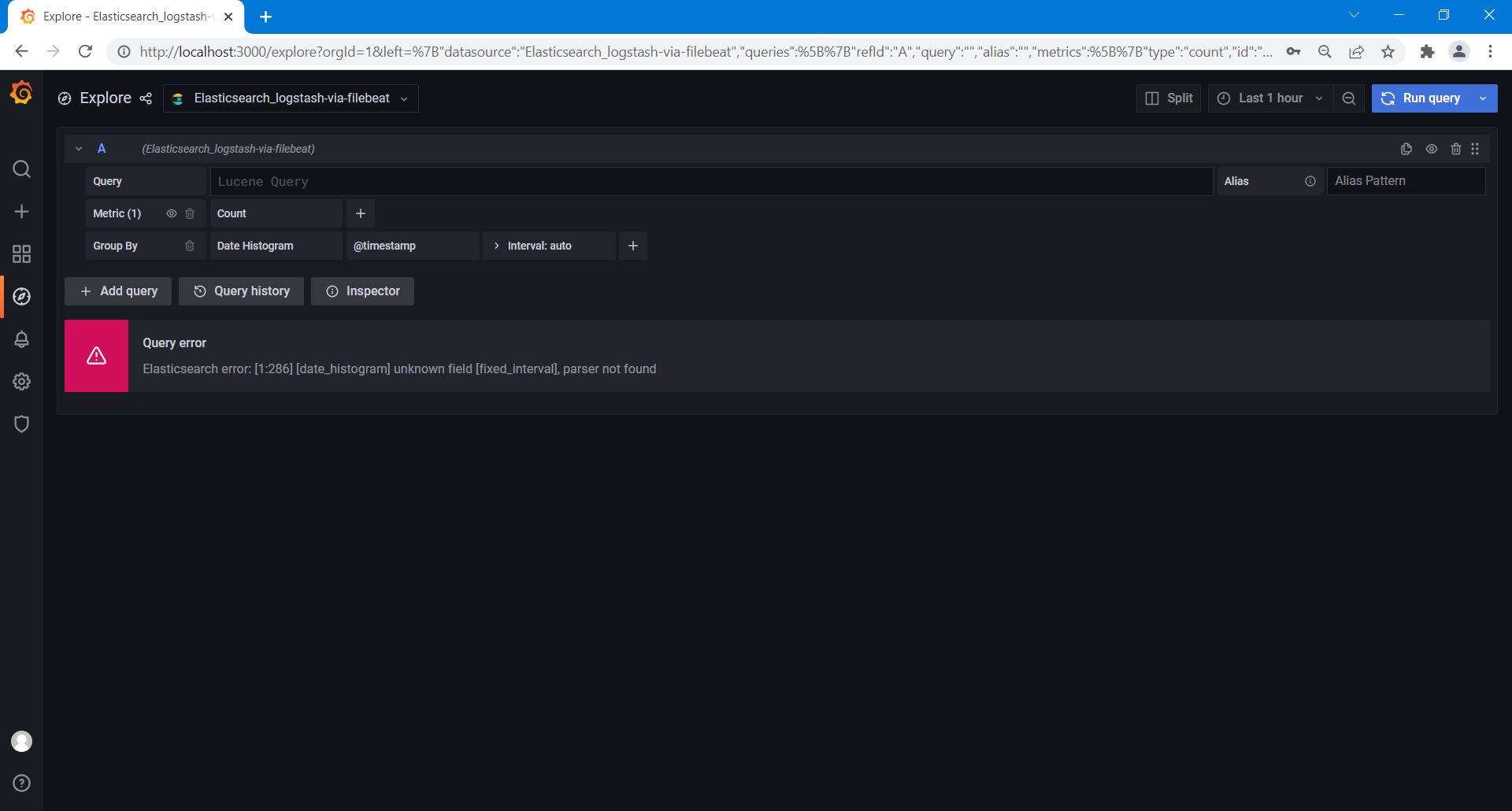Click the browser extensions puzzle icon

(1427, 52)
